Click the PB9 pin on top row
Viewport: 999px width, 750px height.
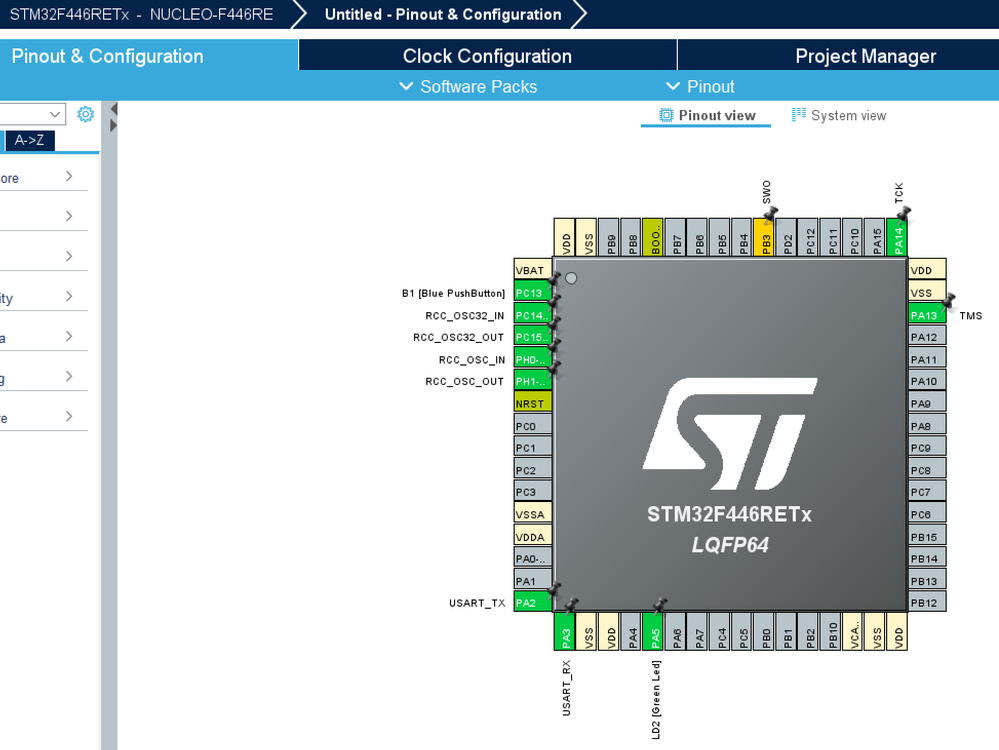[610, 237]
